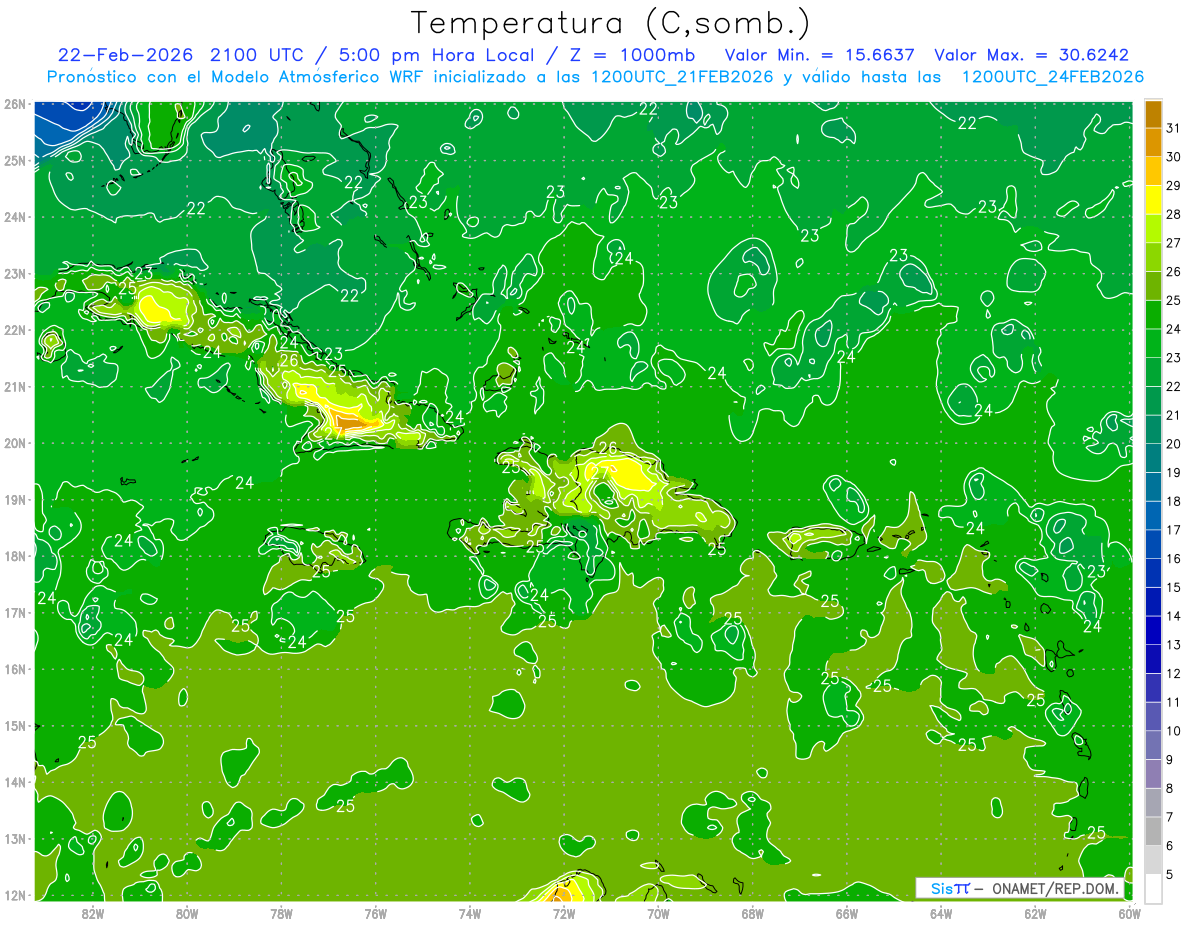1200x927 pixels.
Task: Select the legend value "18"
Action: (x=1173, y=501)
